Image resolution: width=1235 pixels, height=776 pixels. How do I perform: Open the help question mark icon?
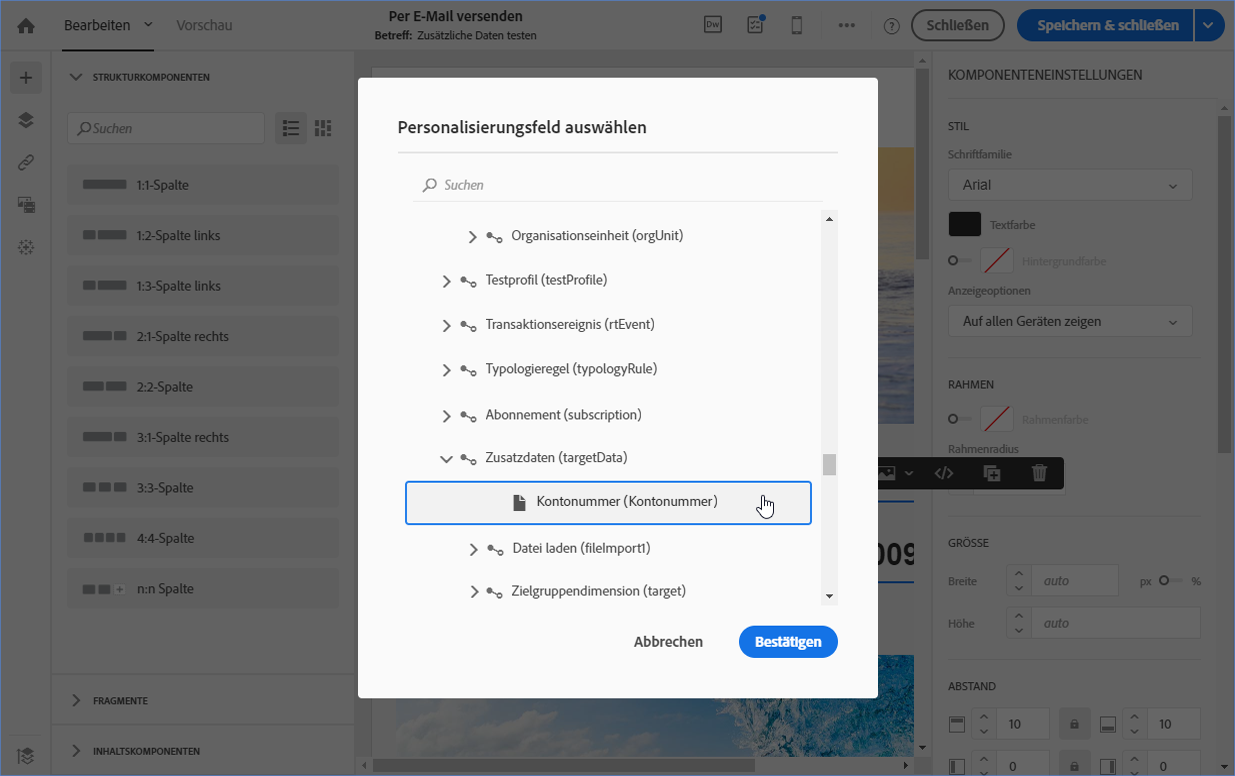point(892,26)
